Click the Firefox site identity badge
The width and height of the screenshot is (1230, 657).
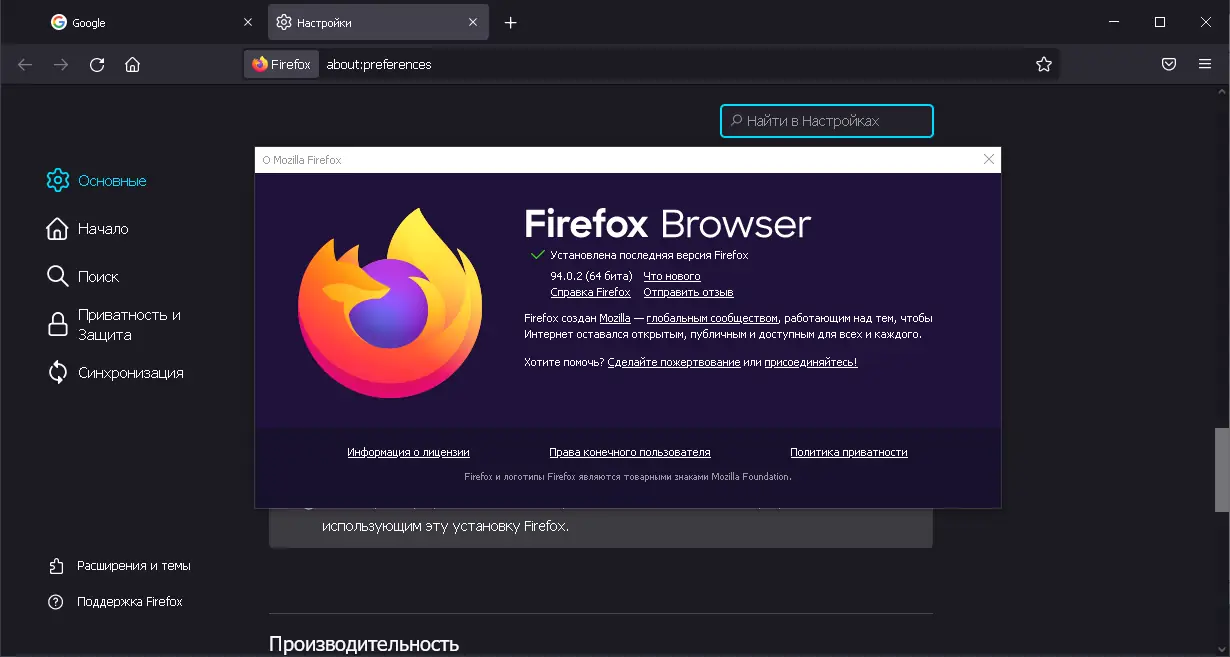(x=281, y=64)
